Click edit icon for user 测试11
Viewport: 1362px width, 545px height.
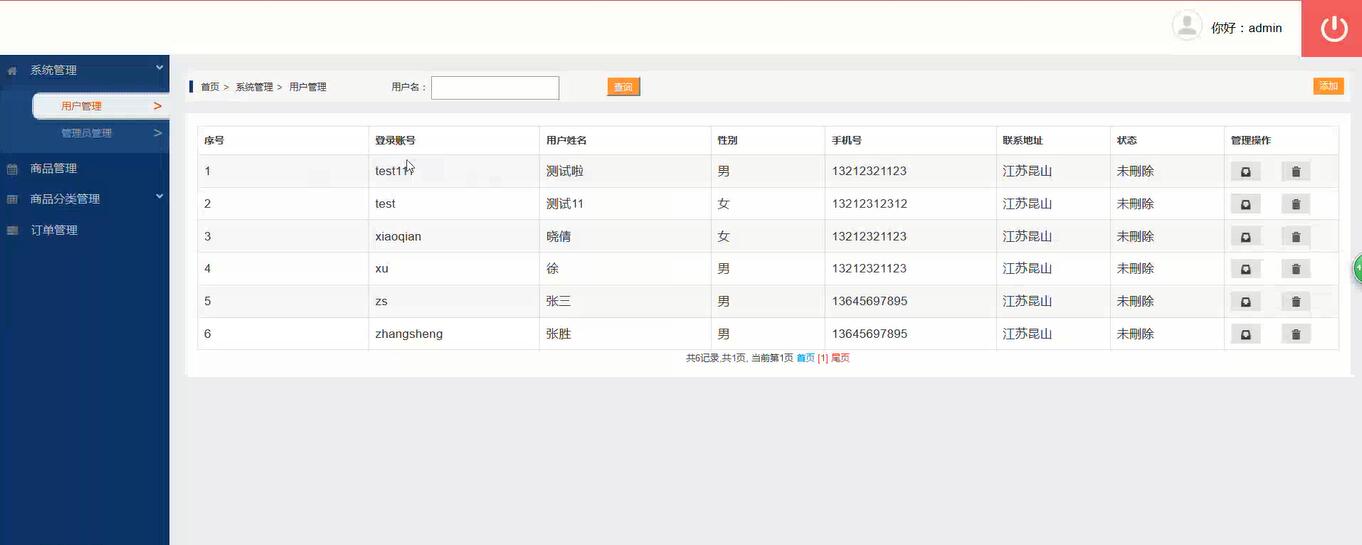[x=1246, y=205]
